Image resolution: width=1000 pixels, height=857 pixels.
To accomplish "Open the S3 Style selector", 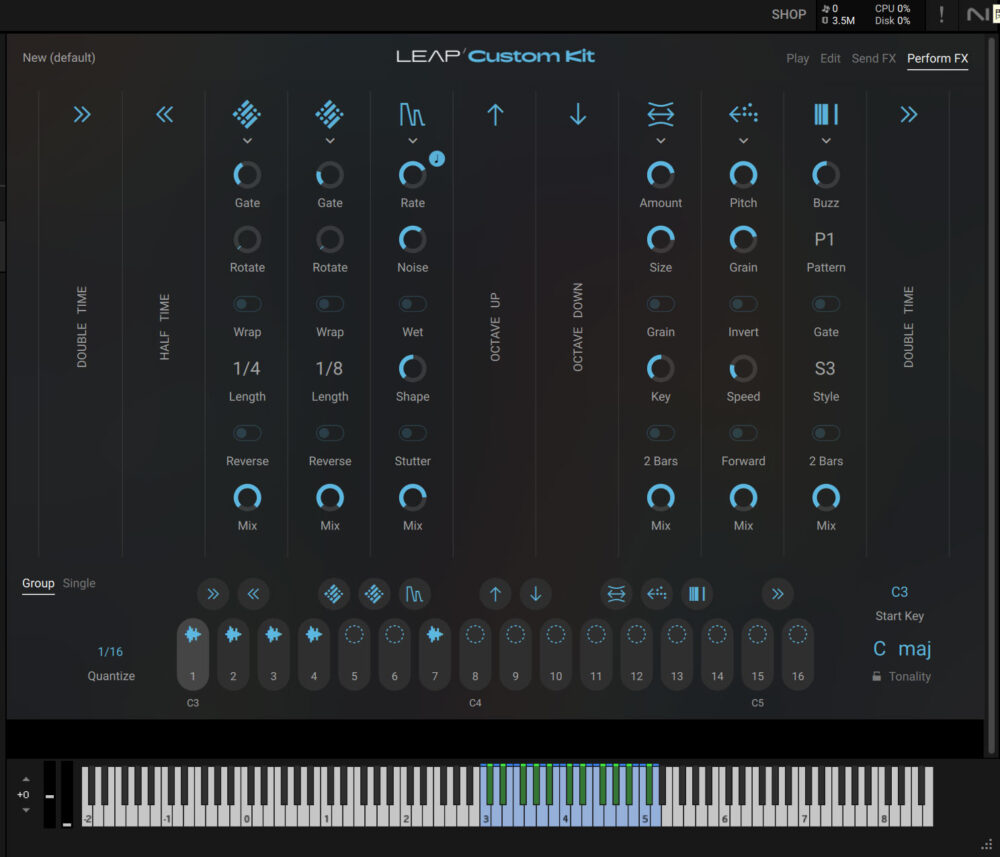I will point(825,369).
